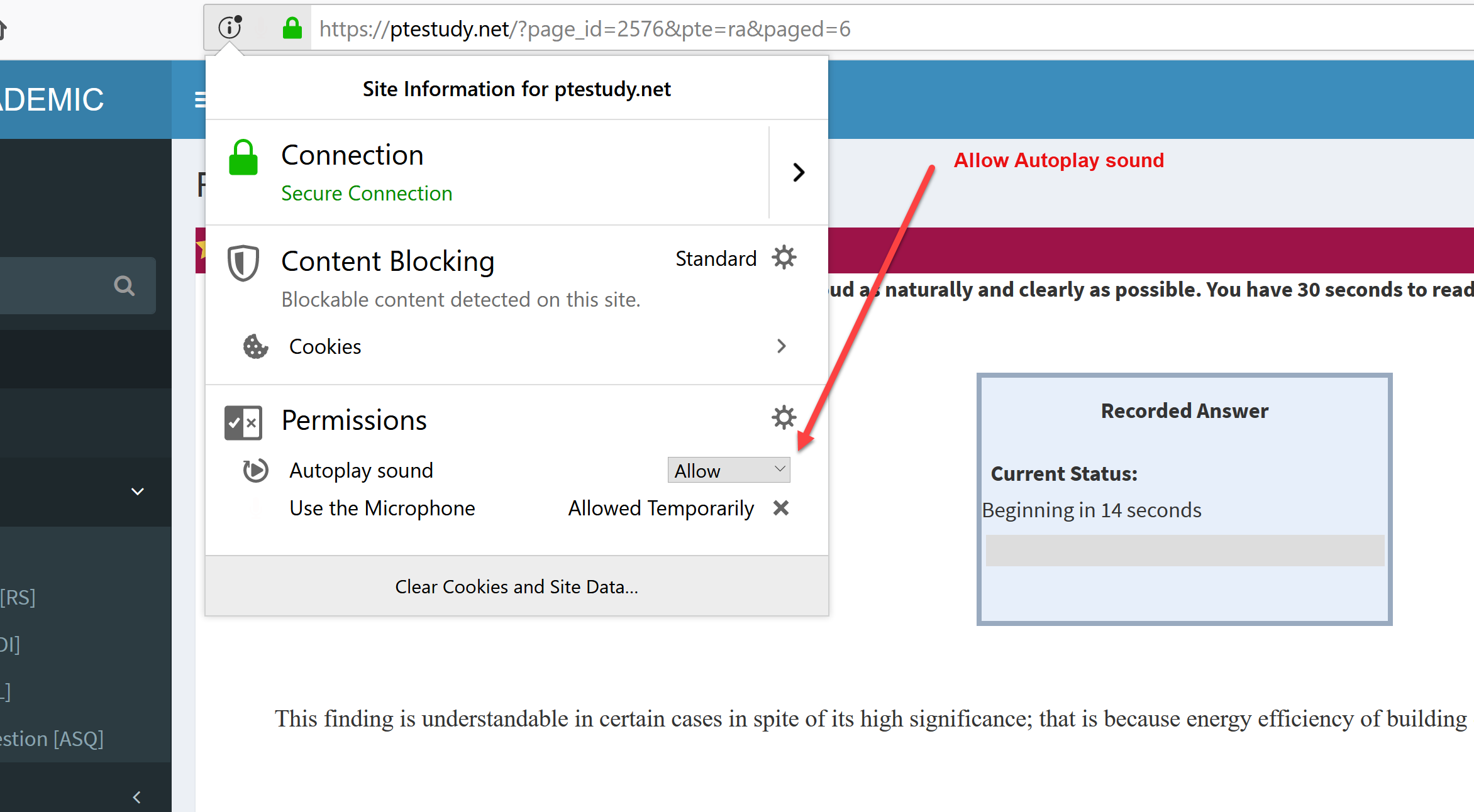This screenshot has width=1474, height=812.
Task: Click Clear Cookies and Site Data button
Action: click(x=516, y=586)
